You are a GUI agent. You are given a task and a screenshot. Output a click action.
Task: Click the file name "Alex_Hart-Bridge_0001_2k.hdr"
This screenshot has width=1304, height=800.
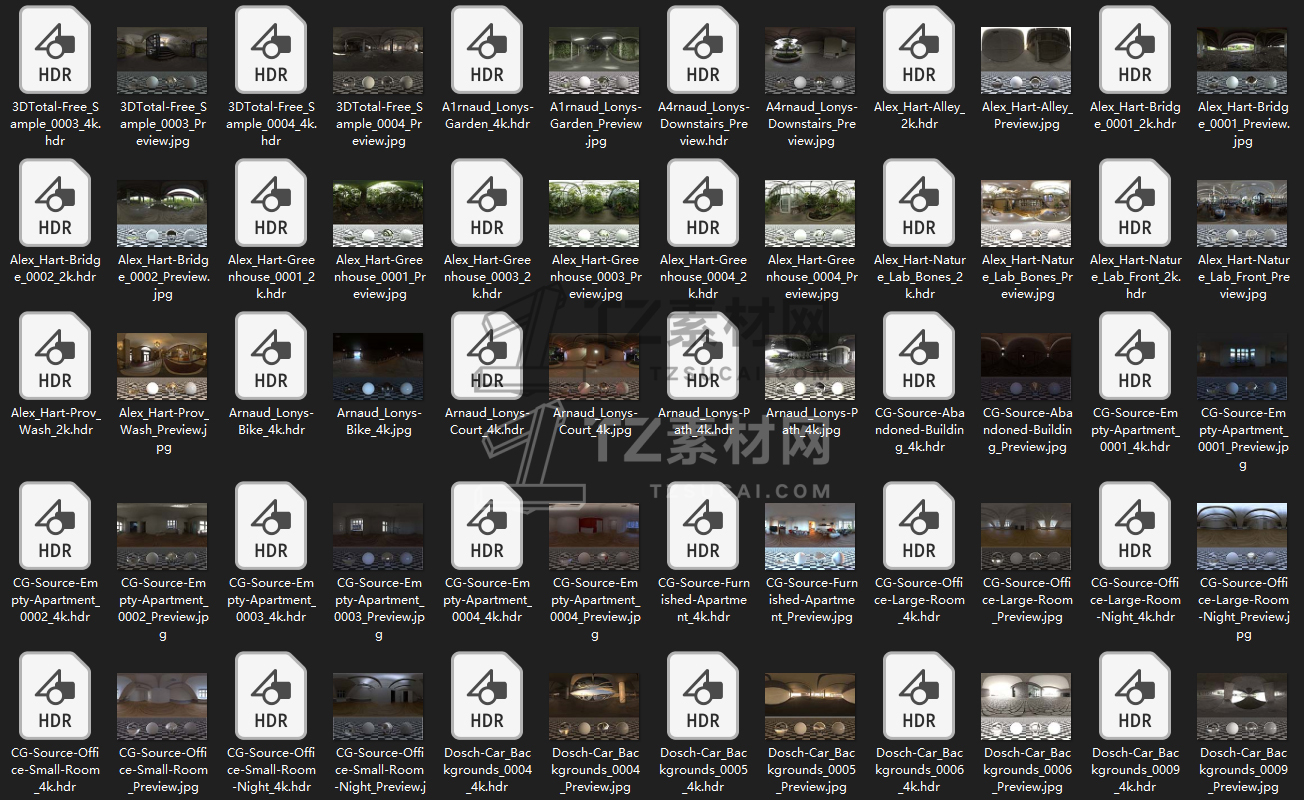click(x=1135, y=116)
